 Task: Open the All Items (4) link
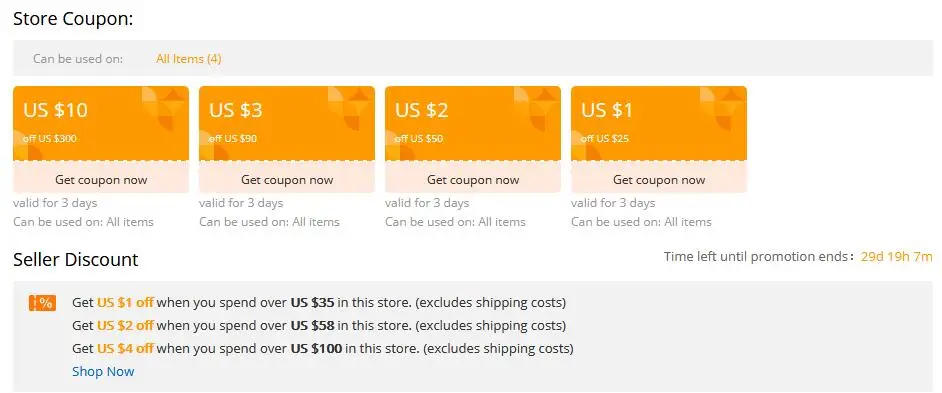pos(189,58)
